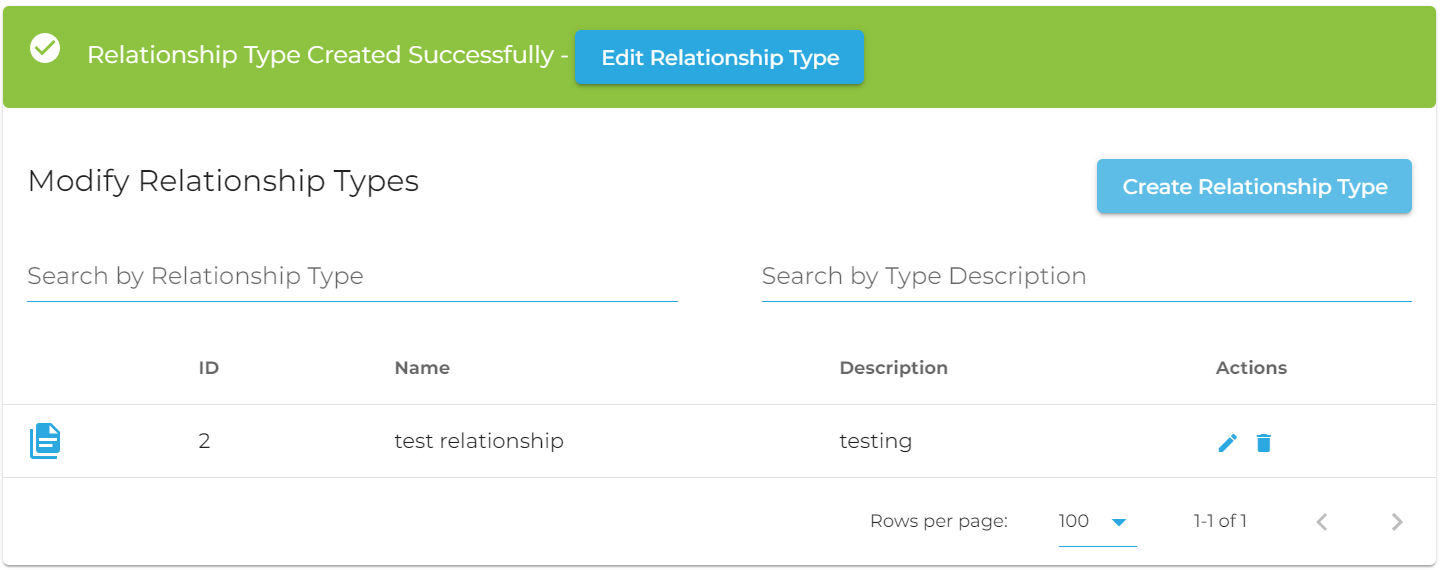Click into the Search by Type Description field
This screenshot has height=570, width=1440.
coord(1086,277)
